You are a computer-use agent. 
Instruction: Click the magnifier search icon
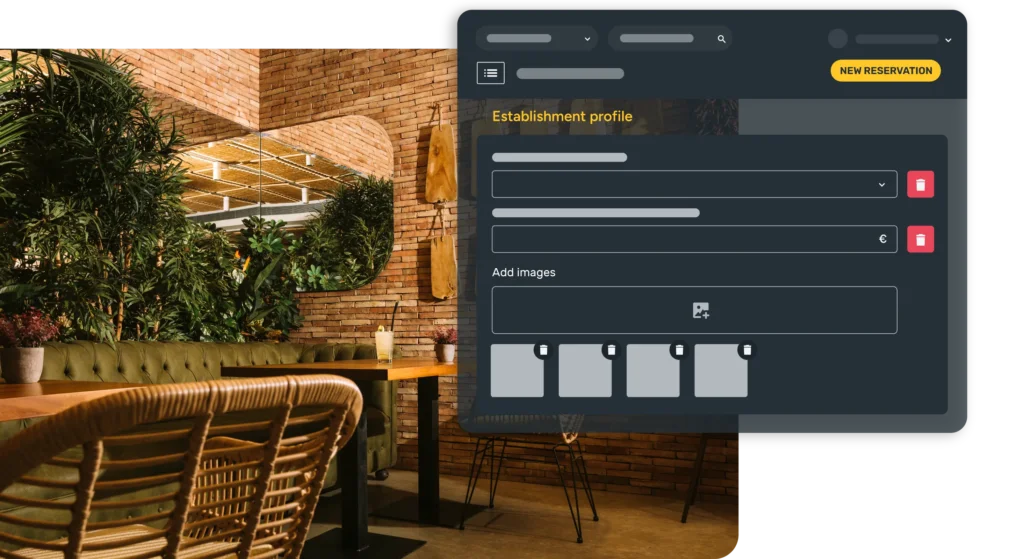tap(721, 39)
